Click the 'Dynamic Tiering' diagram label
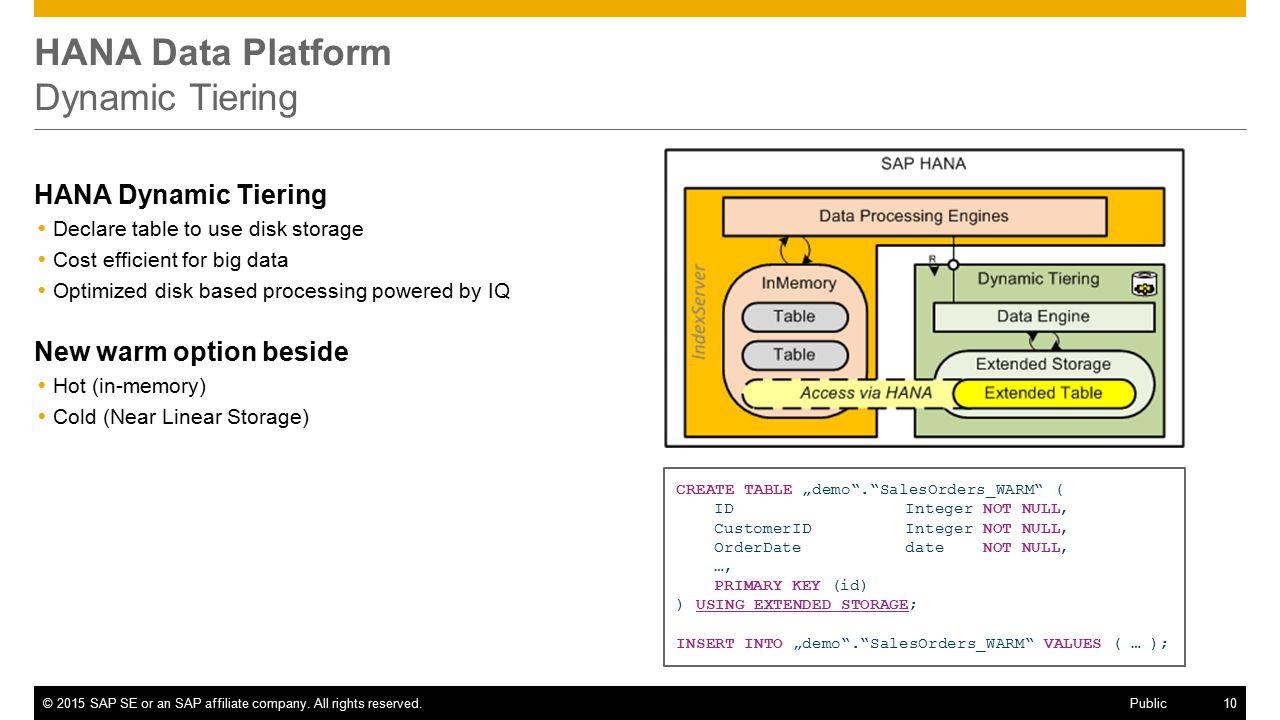Viewport: 1280px width, 720px height. [x=1038, y=279]
